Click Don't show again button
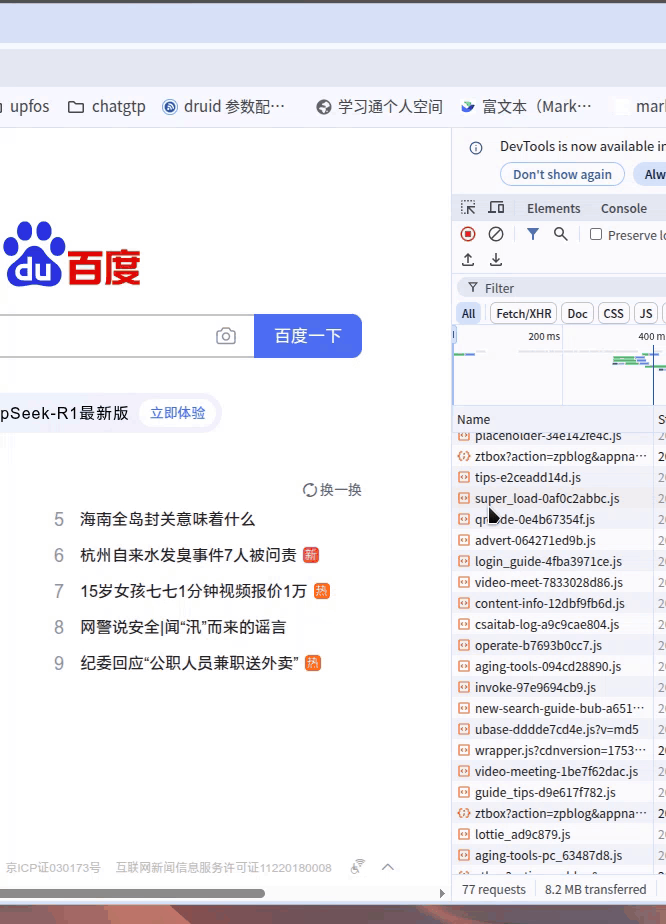 562,174
